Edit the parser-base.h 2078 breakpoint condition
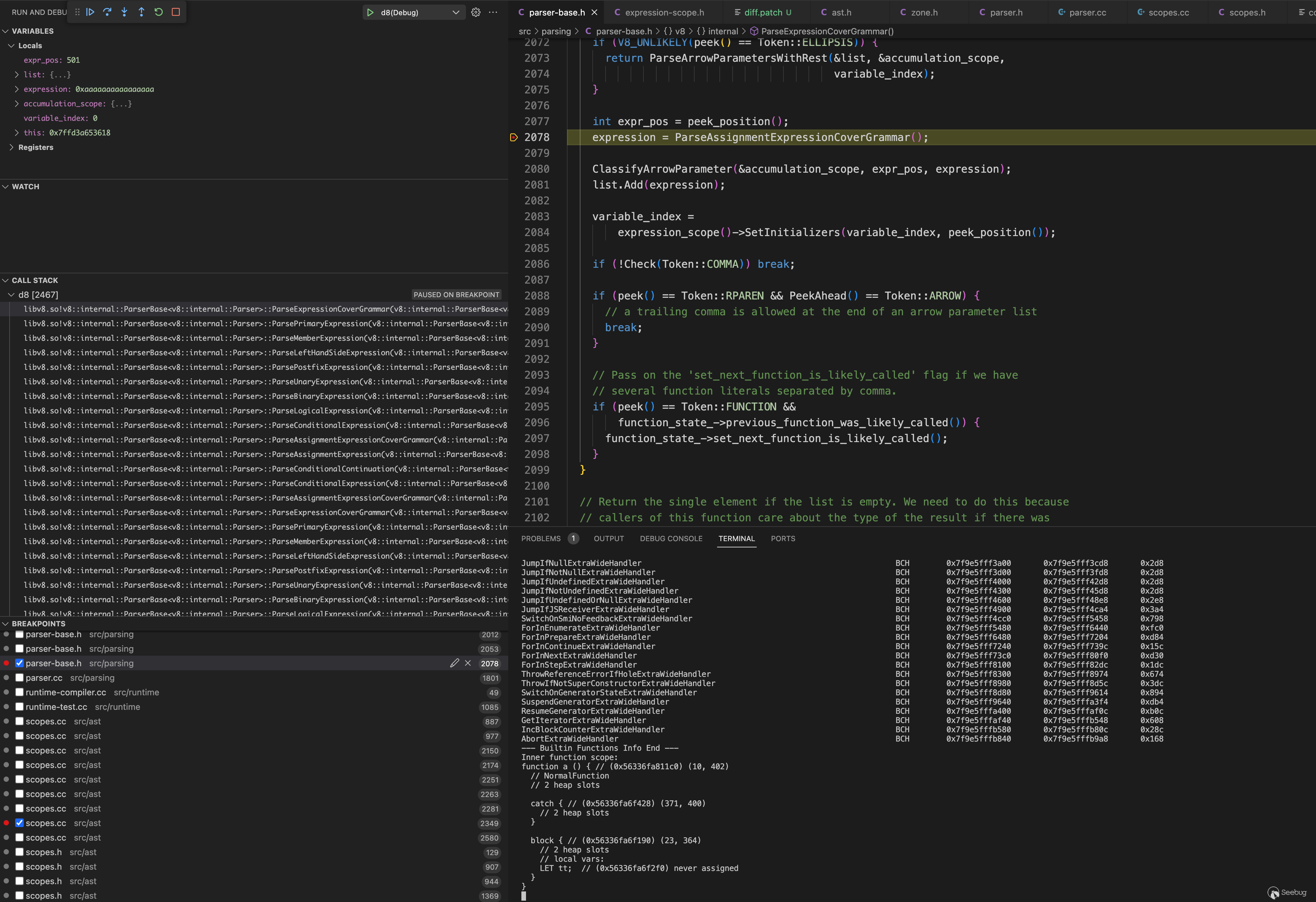 click(454, 663)
